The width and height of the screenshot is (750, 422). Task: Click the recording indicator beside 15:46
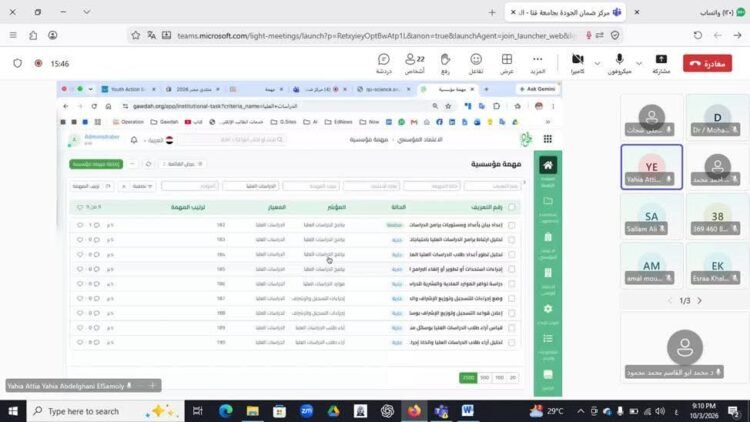point(38,63)
